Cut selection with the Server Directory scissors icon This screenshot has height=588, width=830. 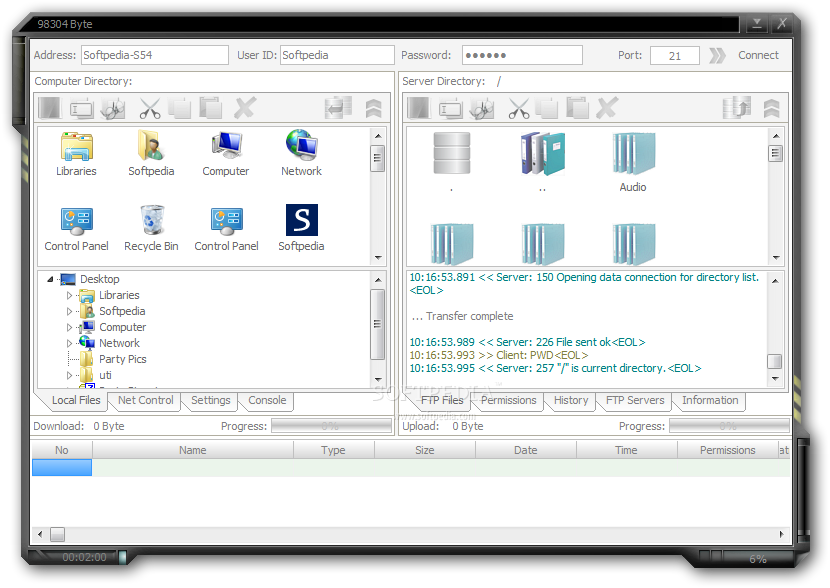pos(519,108)
